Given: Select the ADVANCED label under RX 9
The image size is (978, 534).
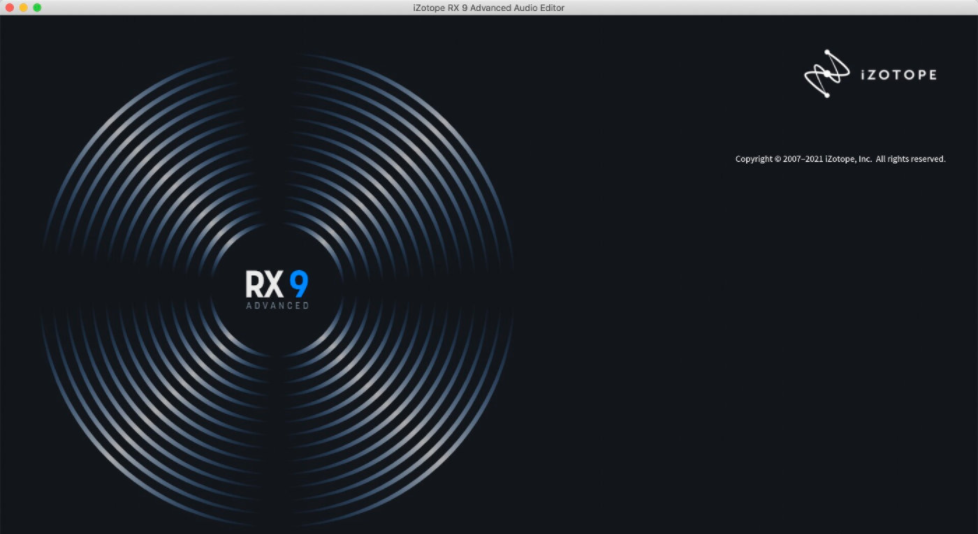Looking at the screenshot, I should click(277, 306).
